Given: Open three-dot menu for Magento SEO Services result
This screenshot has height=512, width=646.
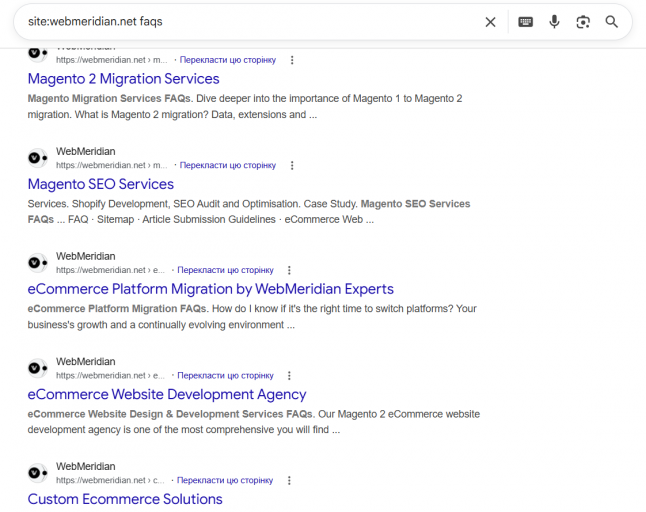Looking at the screenshot, I should (x=292, y=165).
